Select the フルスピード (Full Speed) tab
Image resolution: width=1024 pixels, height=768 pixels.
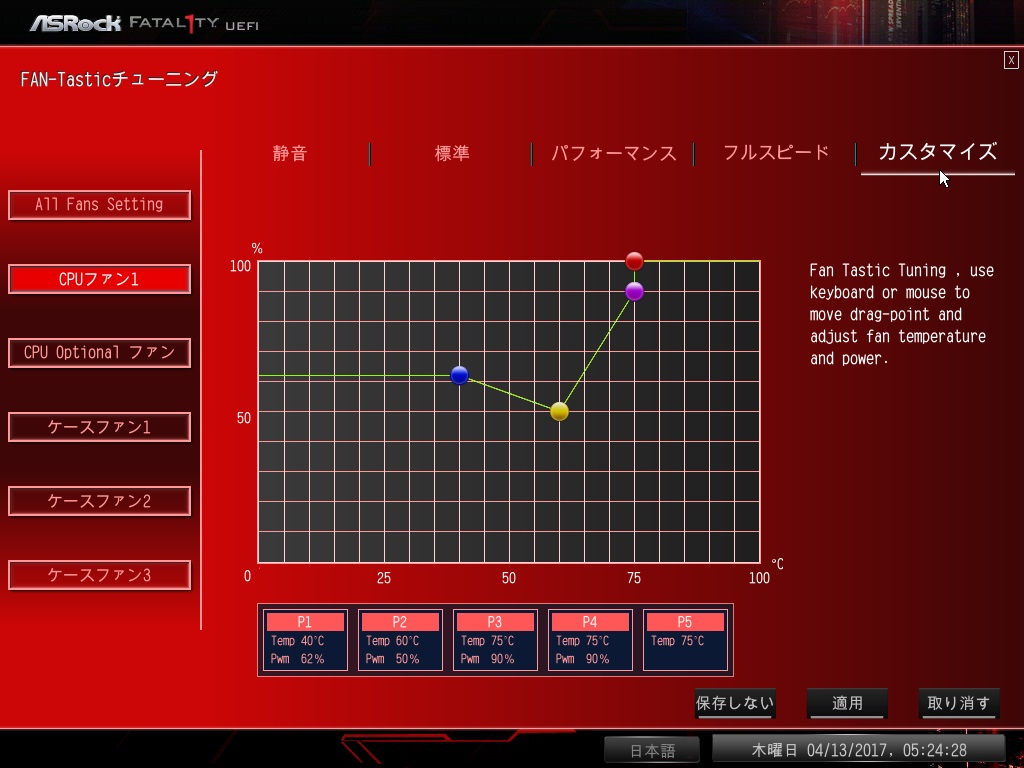coord(776,153)
